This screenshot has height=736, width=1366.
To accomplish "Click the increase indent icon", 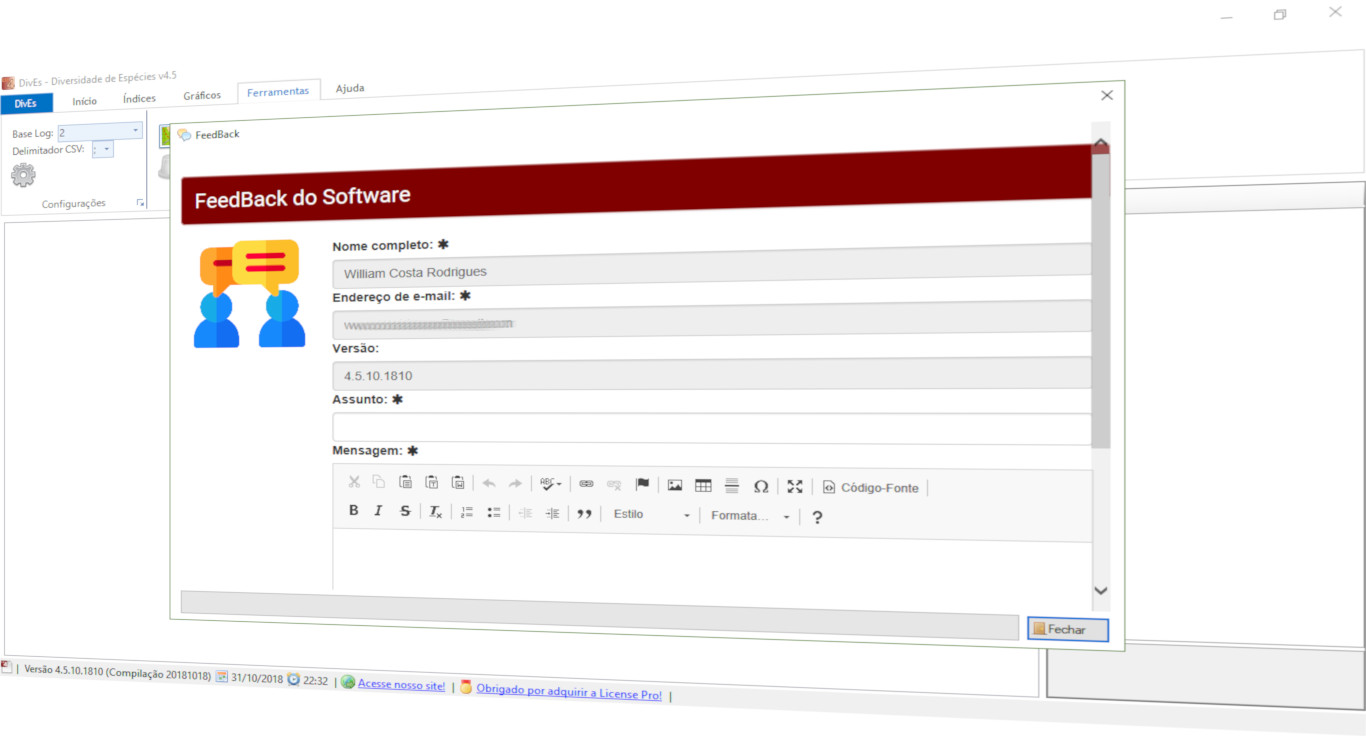I will (x=552, y=513).
